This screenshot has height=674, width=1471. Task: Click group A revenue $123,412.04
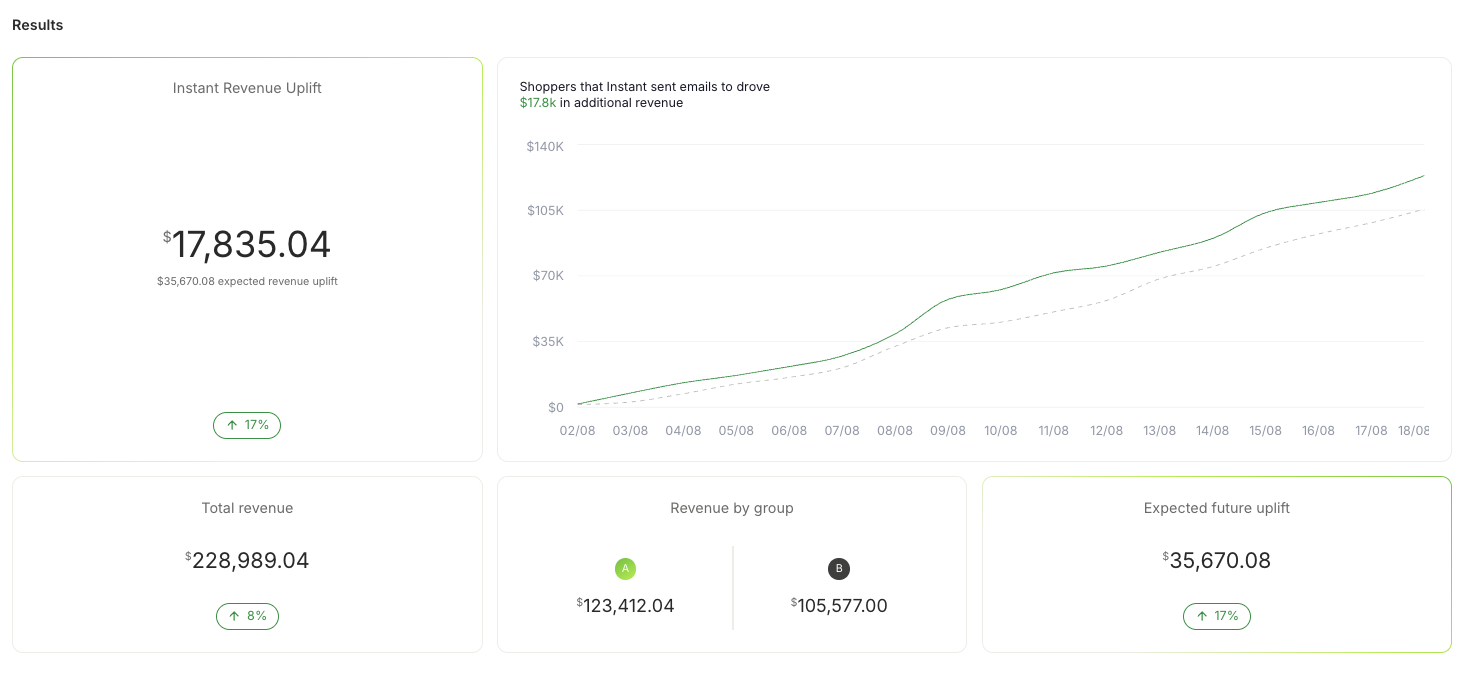click(x=625, y=605)
